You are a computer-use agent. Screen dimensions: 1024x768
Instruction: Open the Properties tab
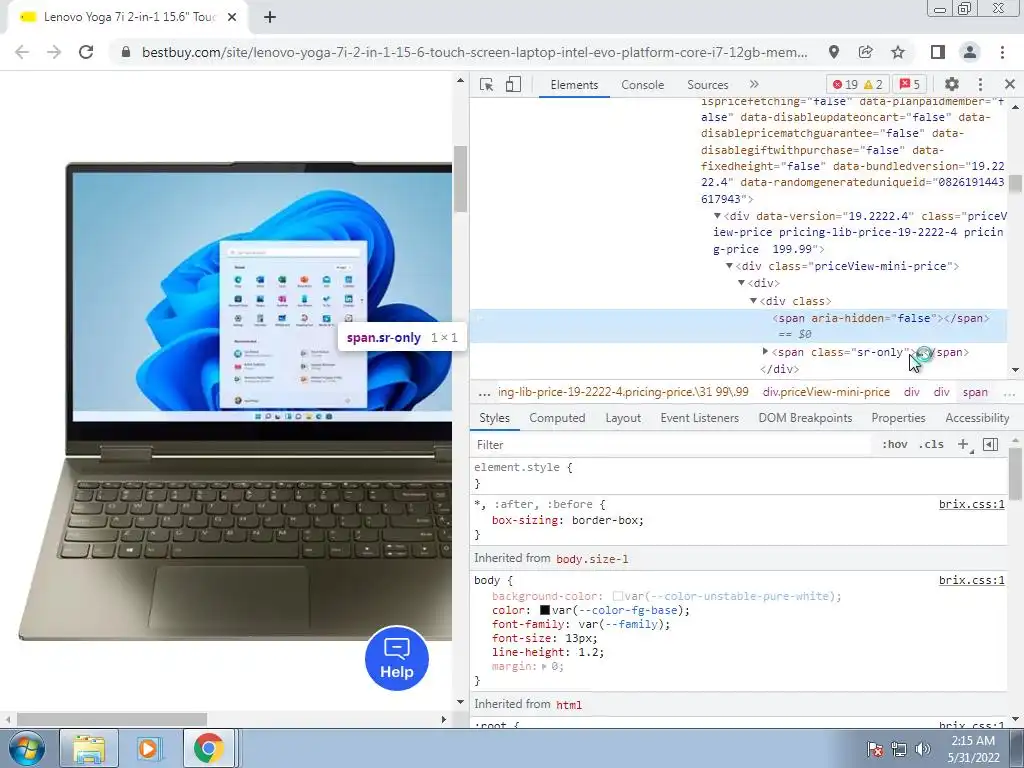coord(898,418)
